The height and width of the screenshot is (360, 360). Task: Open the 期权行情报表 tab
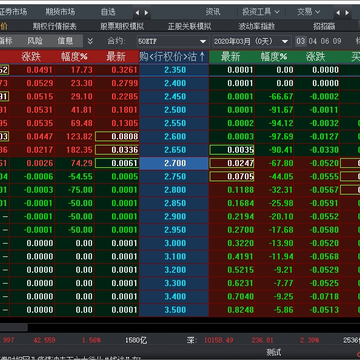coord(55,26)
